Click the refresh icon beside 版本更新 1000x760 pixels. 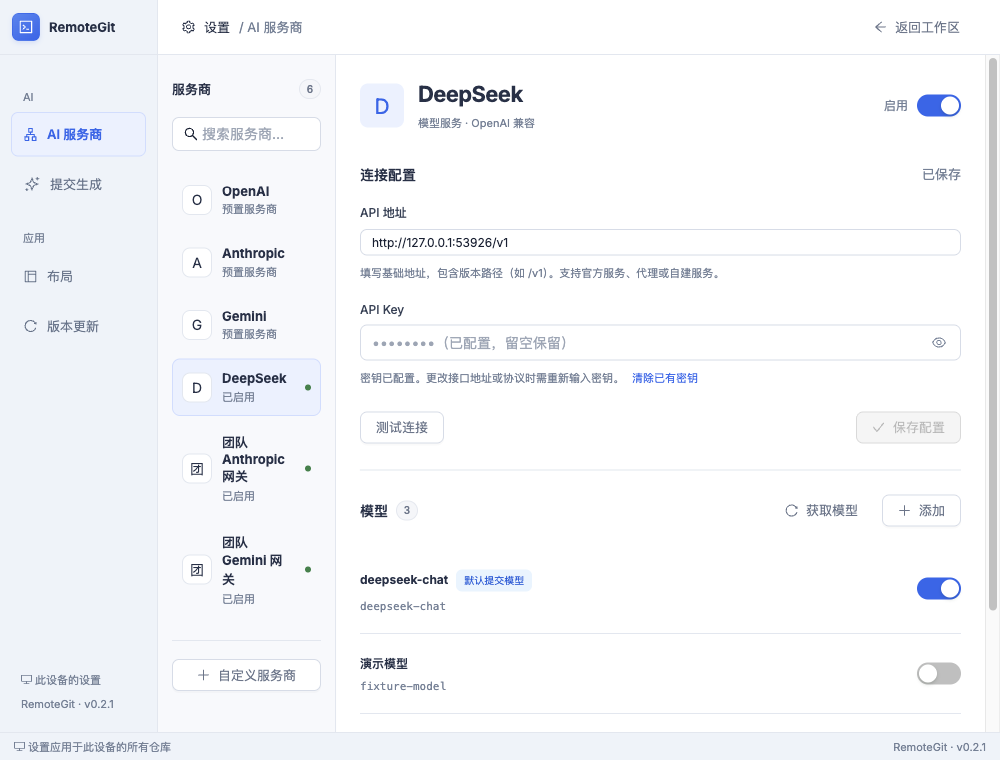coord(30,326)
